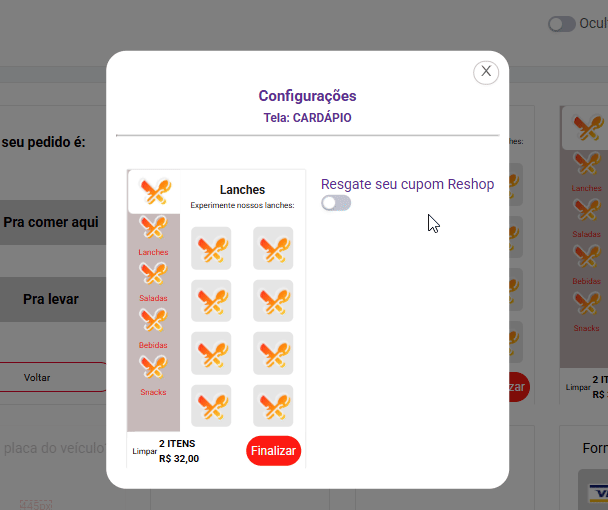
Task: Click the second-row left product thumbnail
Action: [x=211, y=301]
